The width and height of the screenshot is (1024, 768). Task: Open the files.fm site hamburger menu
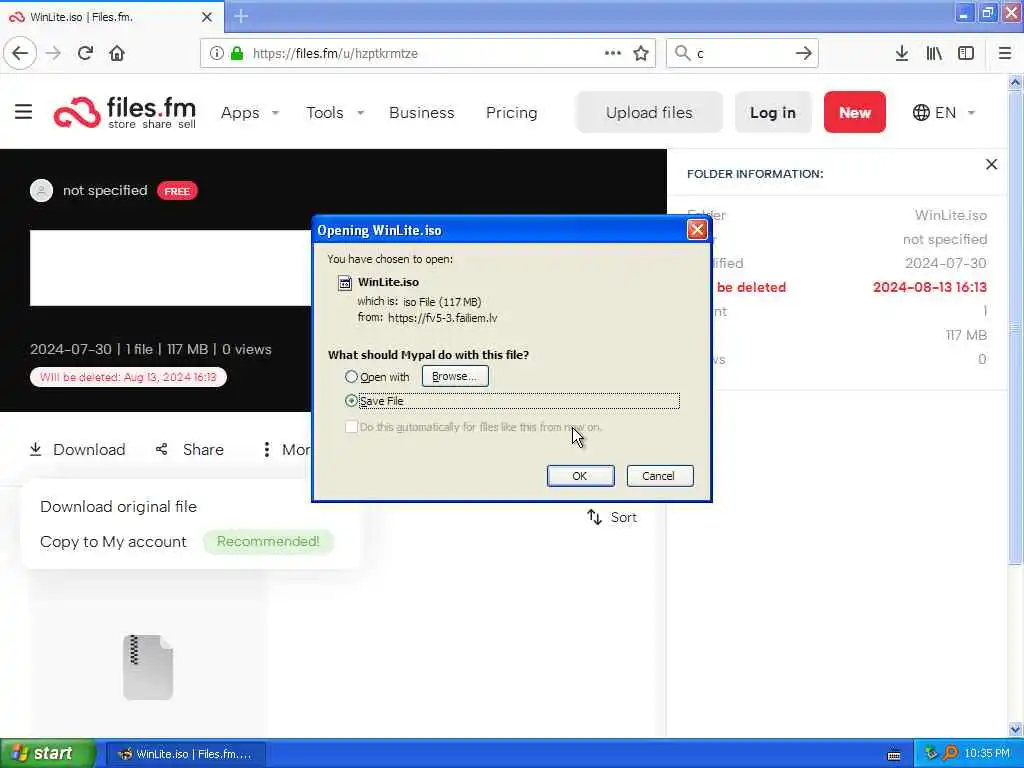[24, 112]
